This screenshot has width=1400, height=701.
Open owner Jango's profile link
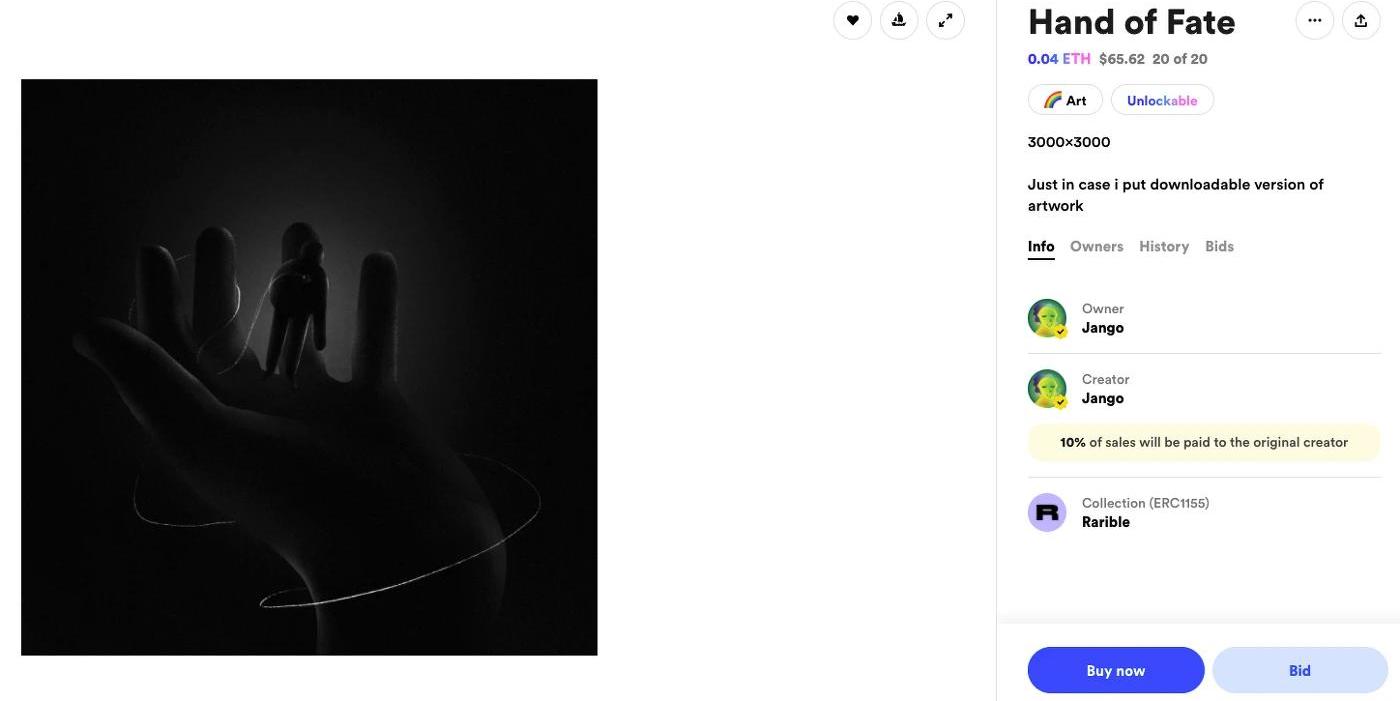point(1103,328)
